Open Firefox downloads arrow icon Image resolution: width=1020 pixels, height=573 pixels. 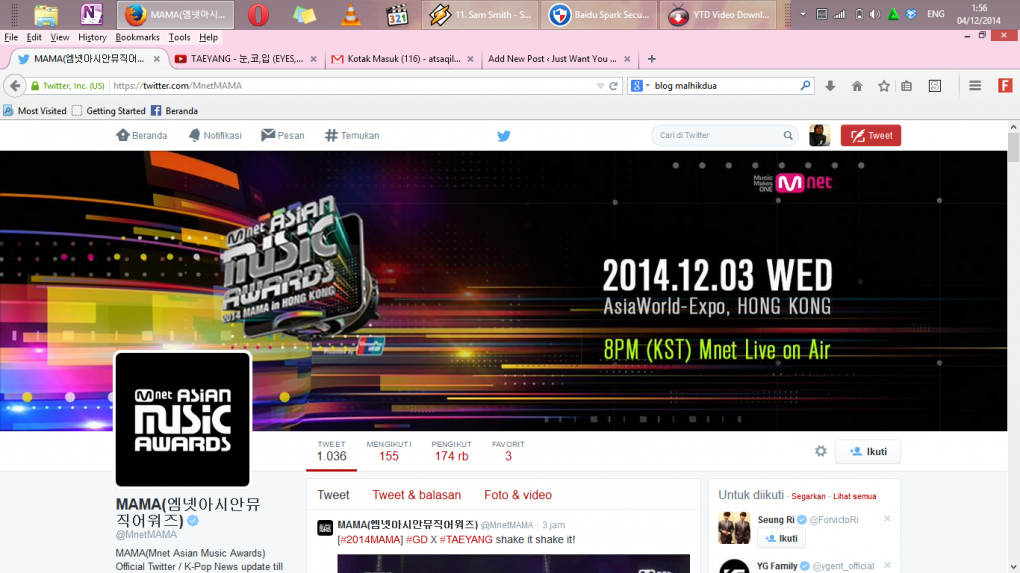click(830, 86)
